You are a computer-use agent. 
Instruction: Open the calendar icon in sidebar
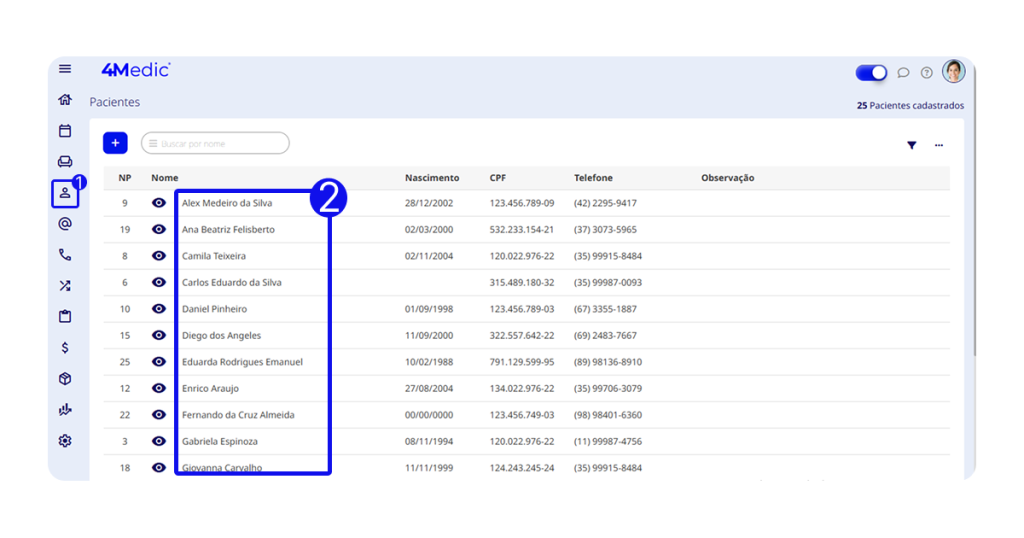click(x=65, y=131)
